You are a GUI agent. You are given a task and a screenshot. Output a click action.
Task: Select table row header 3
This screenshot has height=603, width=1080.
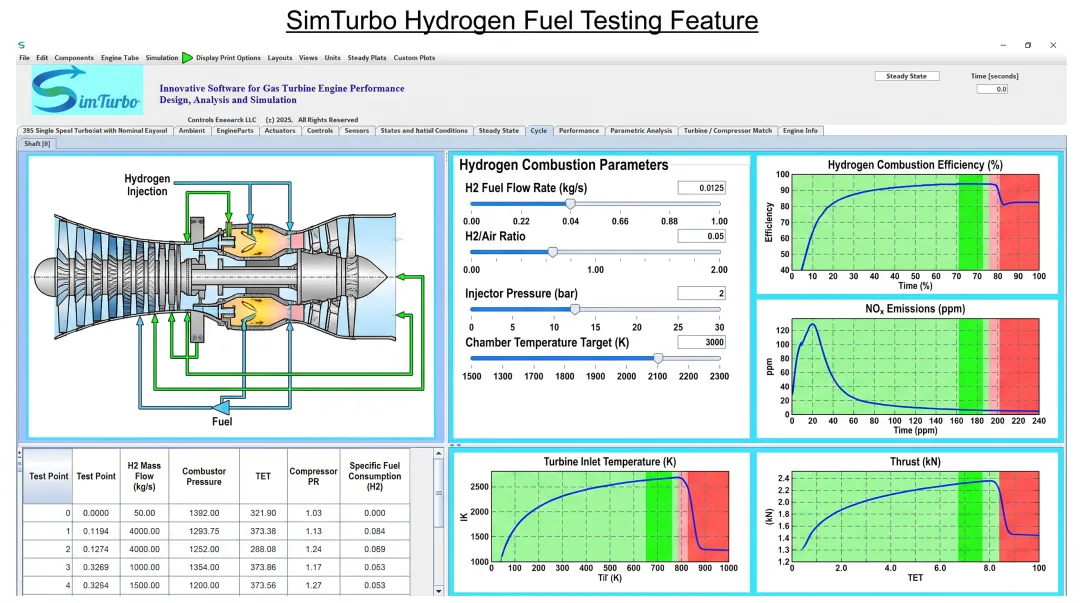click(48, 567)
